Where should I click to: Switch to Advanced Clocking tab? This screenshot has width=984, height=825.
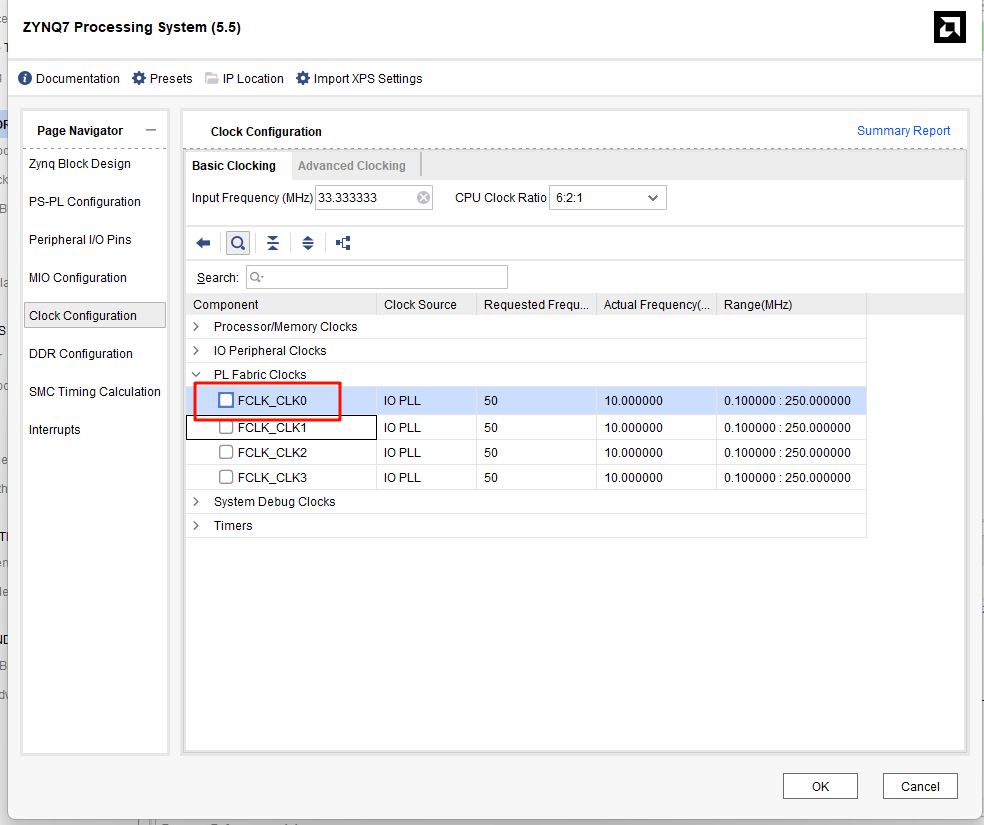coord(351,166)
